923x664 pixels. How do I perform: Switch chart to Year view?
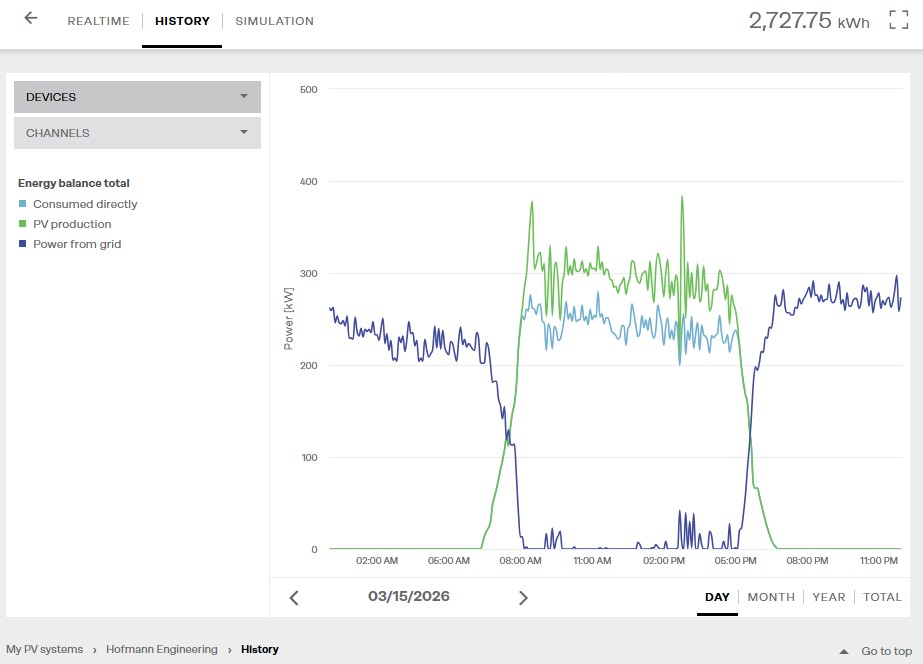[828, 597]
